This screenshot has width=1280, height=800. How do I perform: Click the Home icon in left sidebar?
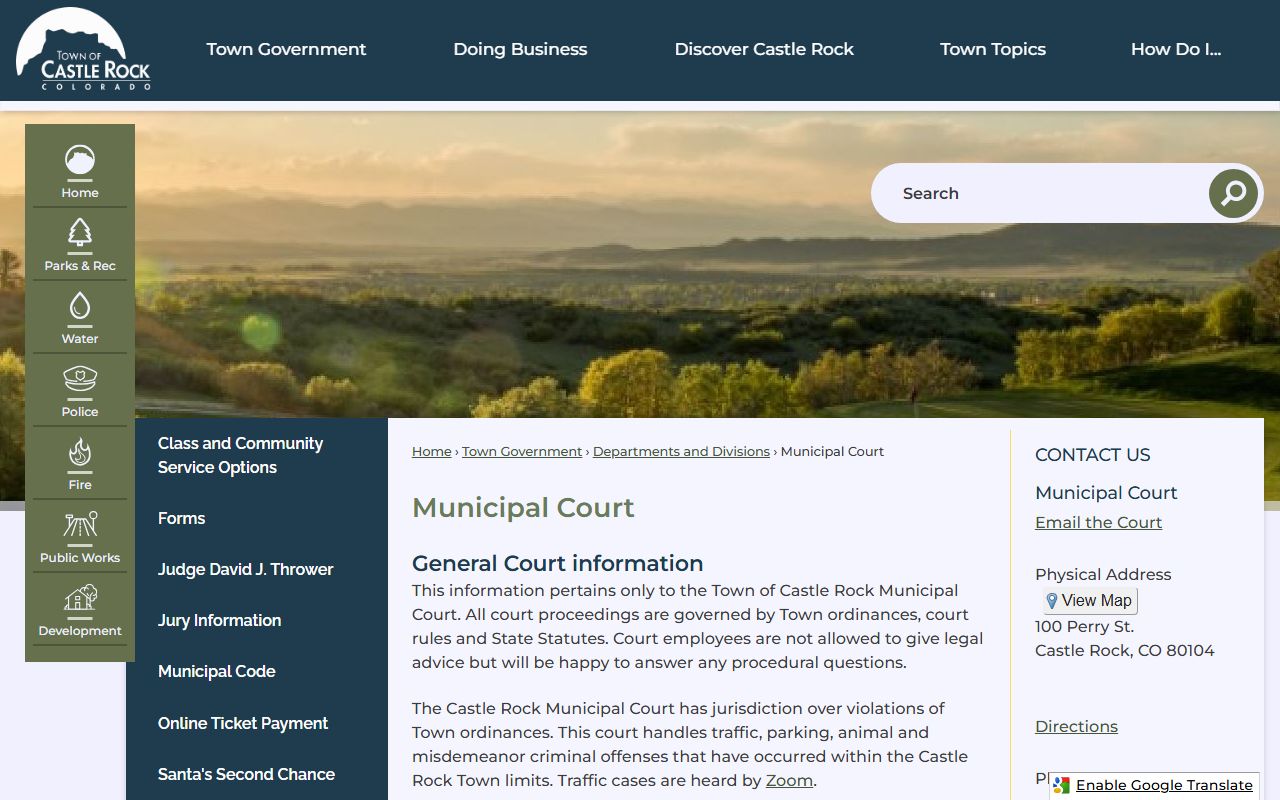[80, 161]
